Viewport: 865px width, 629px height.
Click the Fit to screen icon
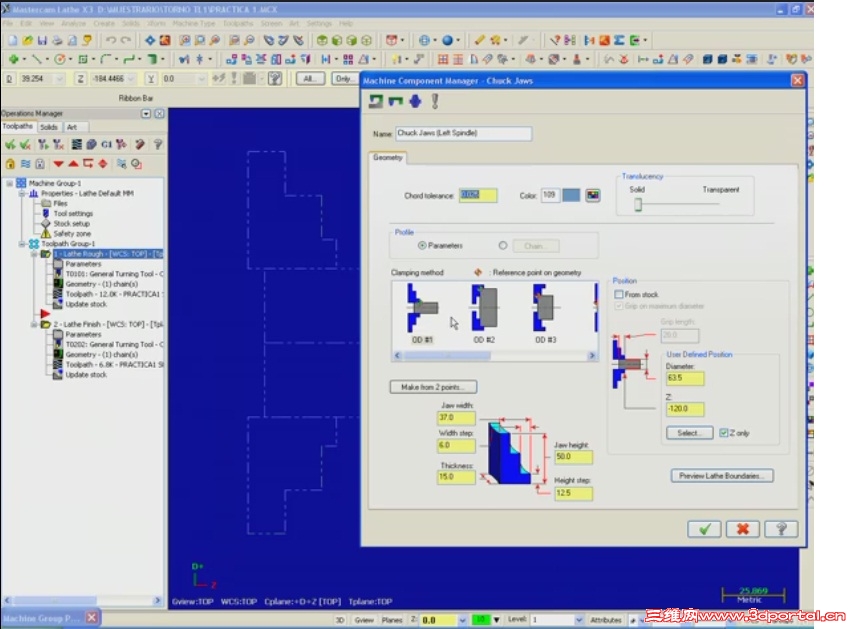150,40
